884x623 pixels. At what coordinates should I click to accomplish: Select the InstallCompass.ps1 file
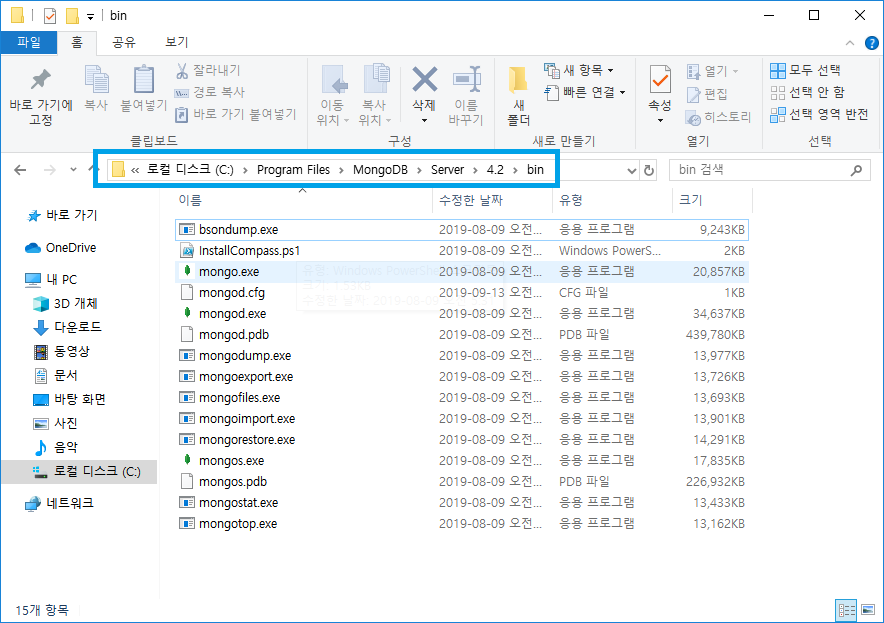[462, 250]
